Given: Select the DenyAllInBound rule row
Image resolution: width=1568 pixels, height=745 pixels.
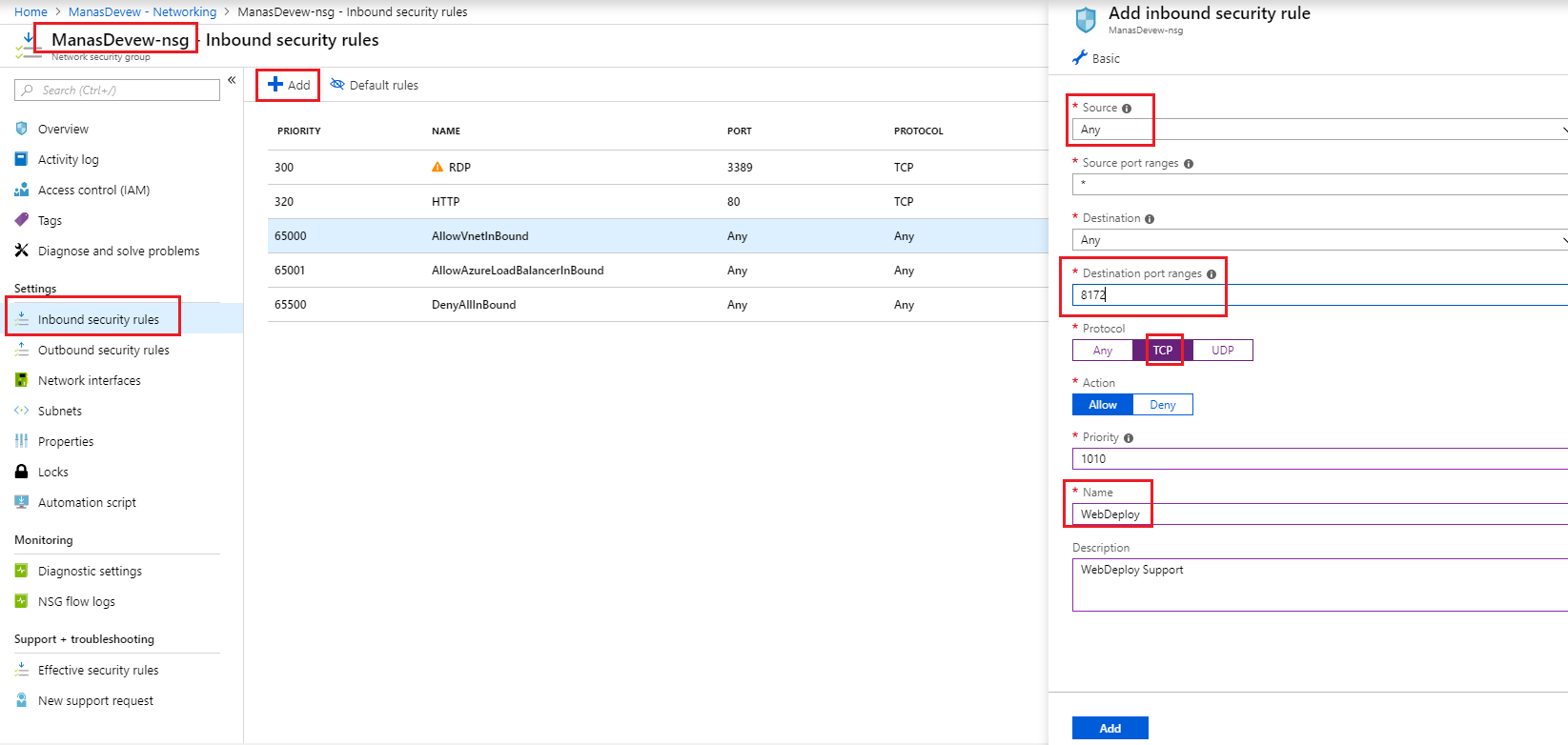Looking at the screenshot, I should pyautogui.click(x=658, y=304).
